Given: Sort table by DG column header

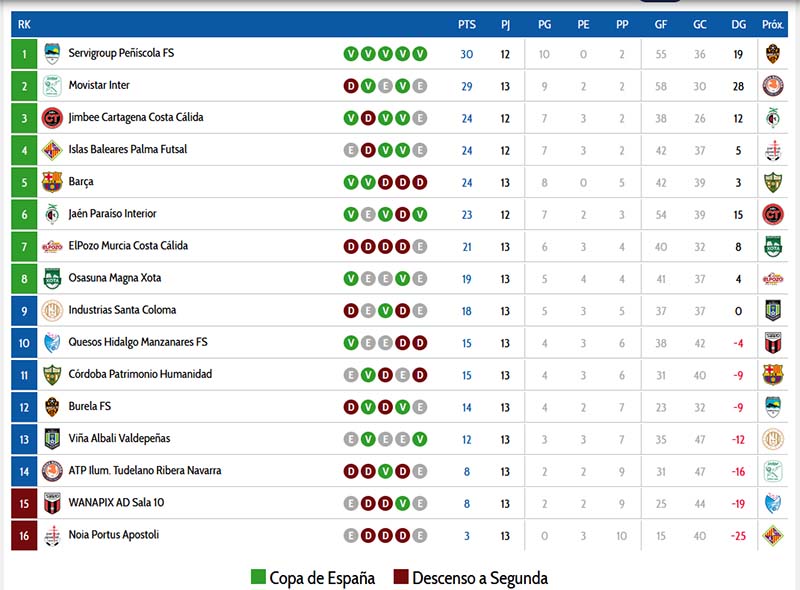Looking at the screenshot, I should pyautogui.click(x=738, y=24).
